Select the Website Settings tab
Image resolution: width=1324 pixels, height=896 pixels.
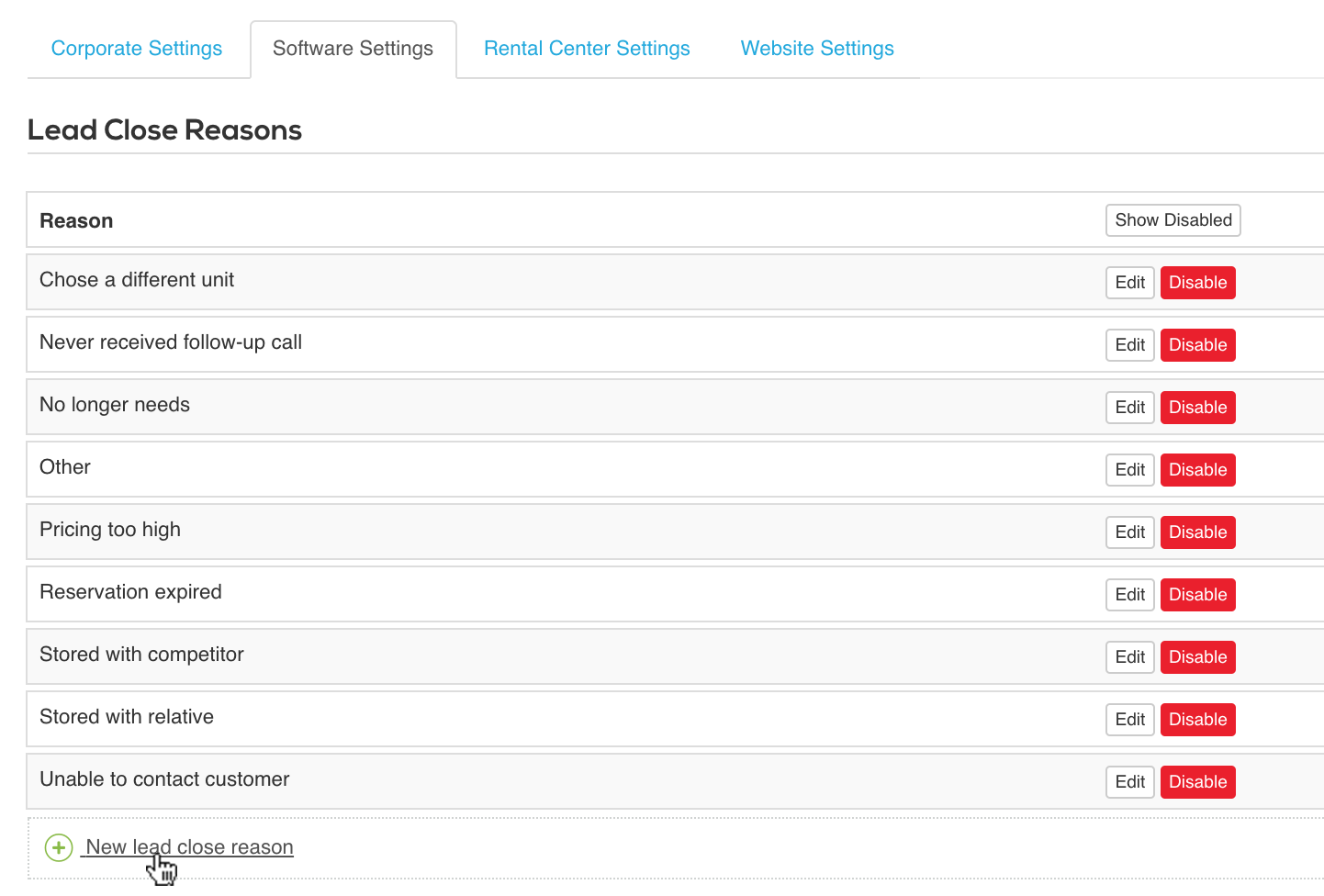pyautogui.click(x=816, y=48)
